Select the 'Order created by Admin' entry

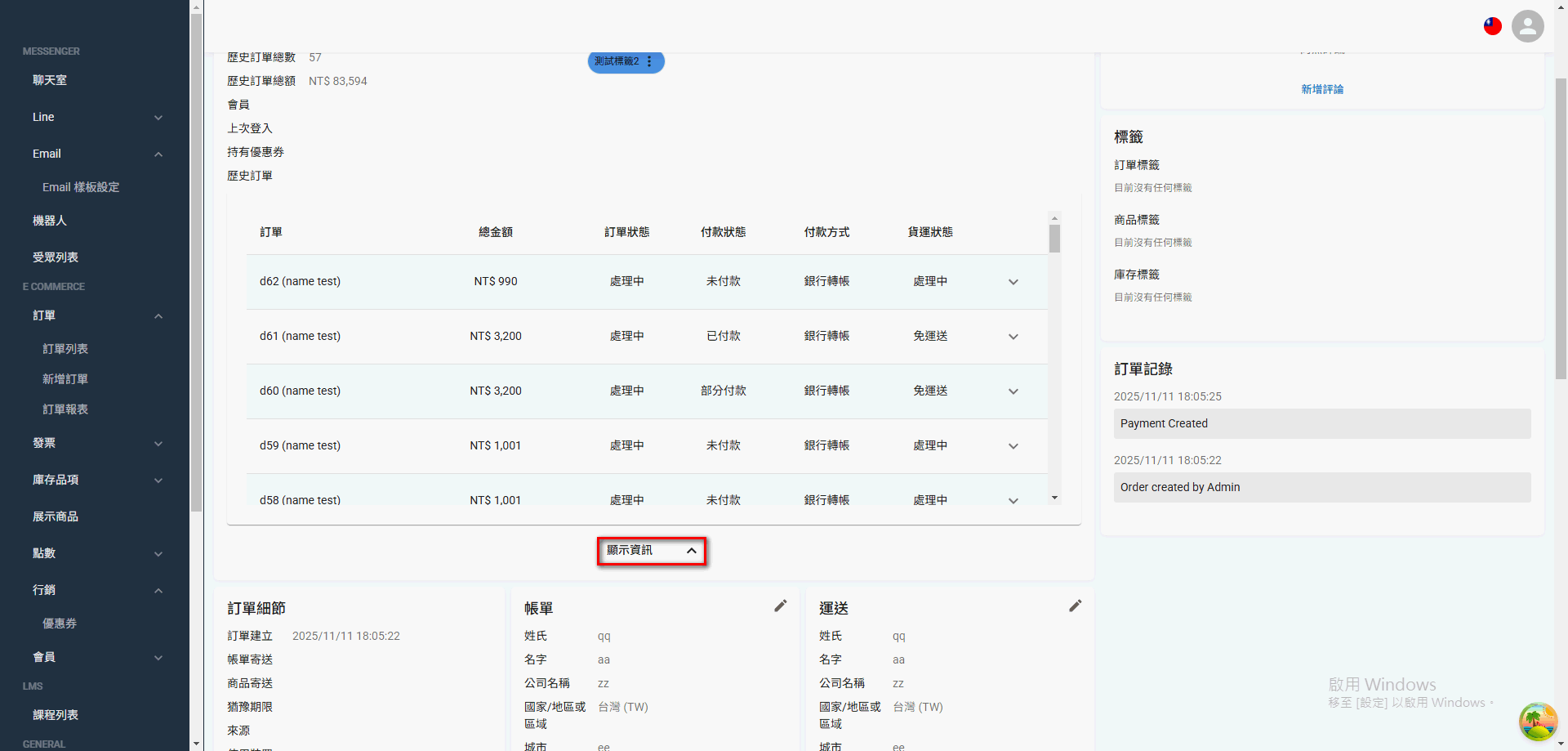[x=1322, y=487]
